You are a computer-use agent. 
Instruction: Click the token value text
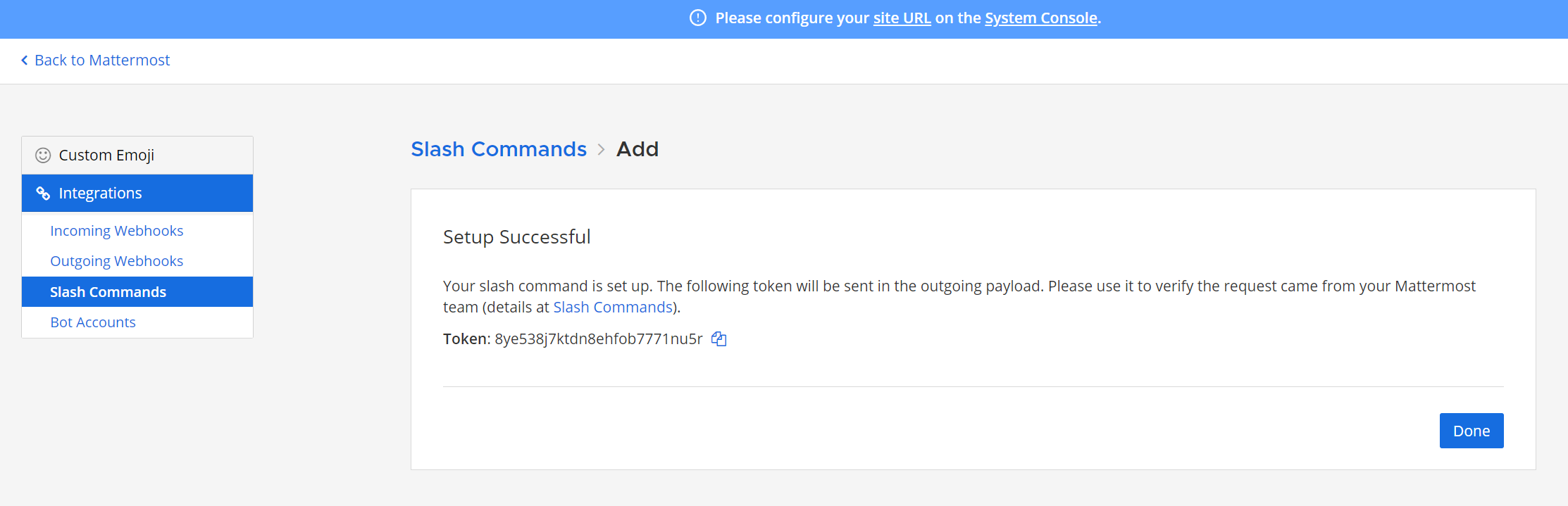[599, 339]
